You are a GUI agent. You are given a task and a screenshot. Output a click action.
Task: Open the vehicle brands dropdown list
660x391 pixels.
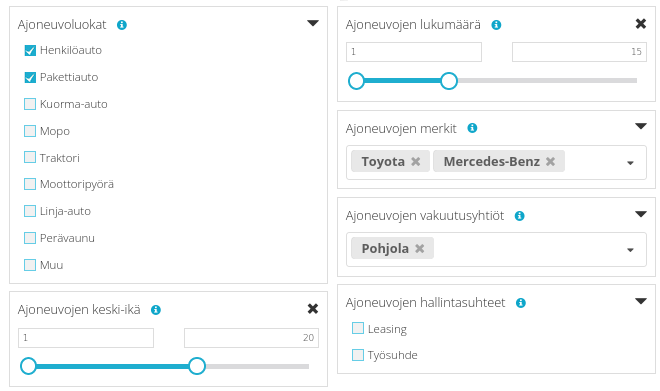point(630,163)
